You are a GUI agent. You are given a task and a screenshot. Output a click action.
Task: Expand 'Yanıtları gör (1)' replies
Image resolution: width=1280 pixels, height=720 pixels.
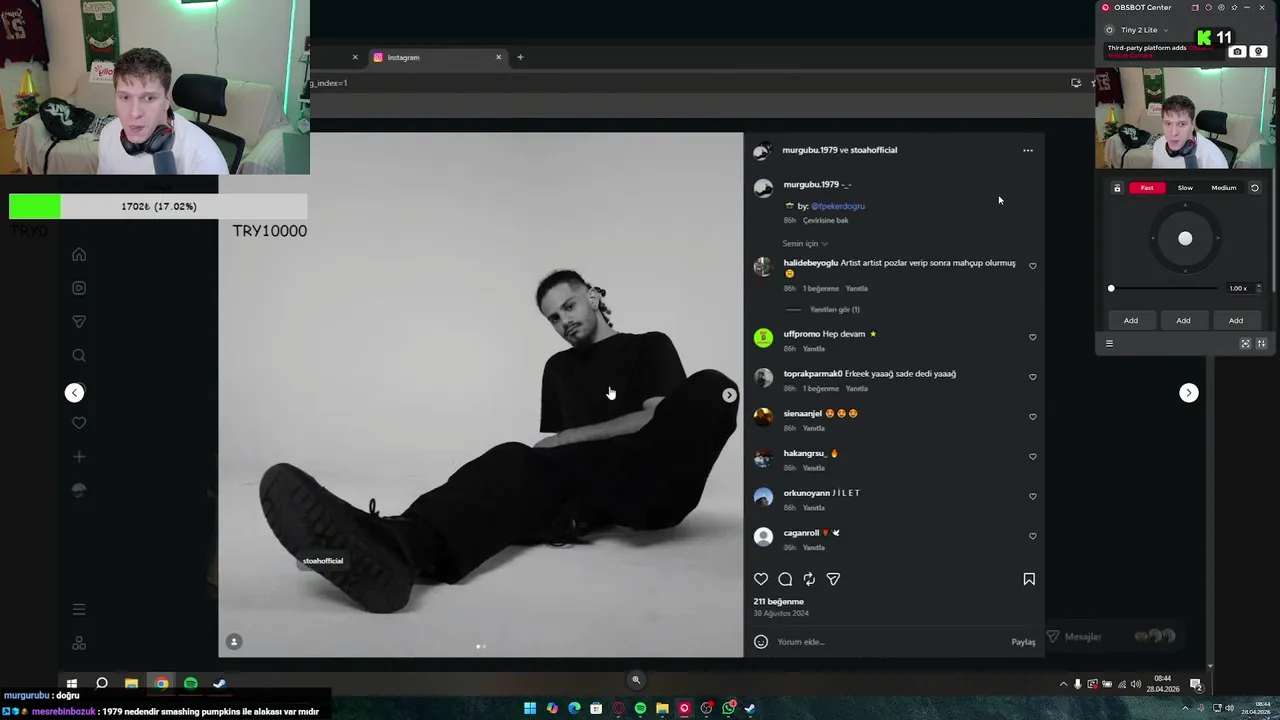[835, 310]
